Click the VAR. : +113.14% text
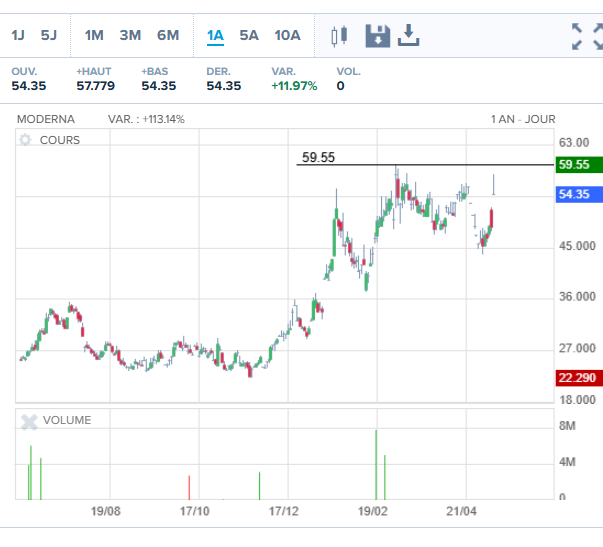 click(x=146, y=119)
